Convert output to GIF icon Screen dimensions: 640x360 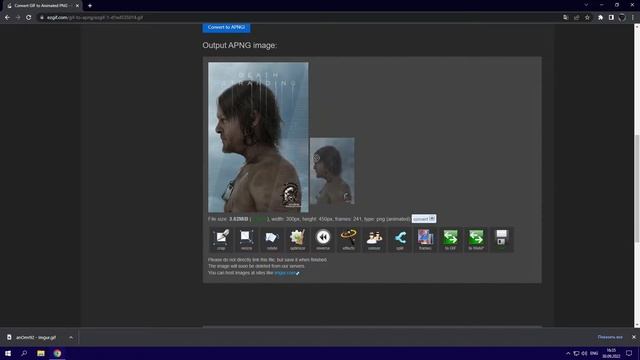point(450,240)
